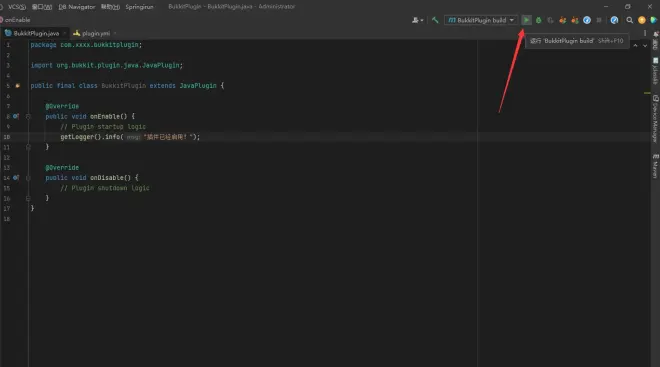Jump to next highlighted problem arrow
Screen dimensions: 660x367
644,45
